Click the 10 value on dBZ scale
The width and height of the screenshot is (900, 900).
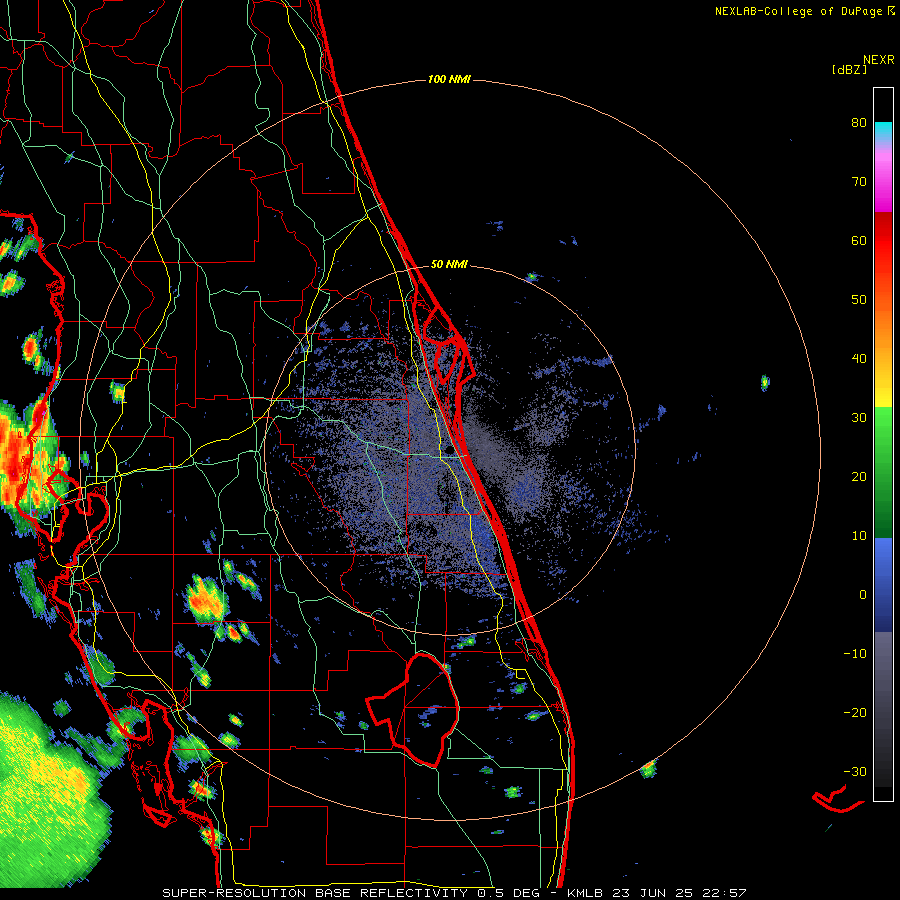859,536
